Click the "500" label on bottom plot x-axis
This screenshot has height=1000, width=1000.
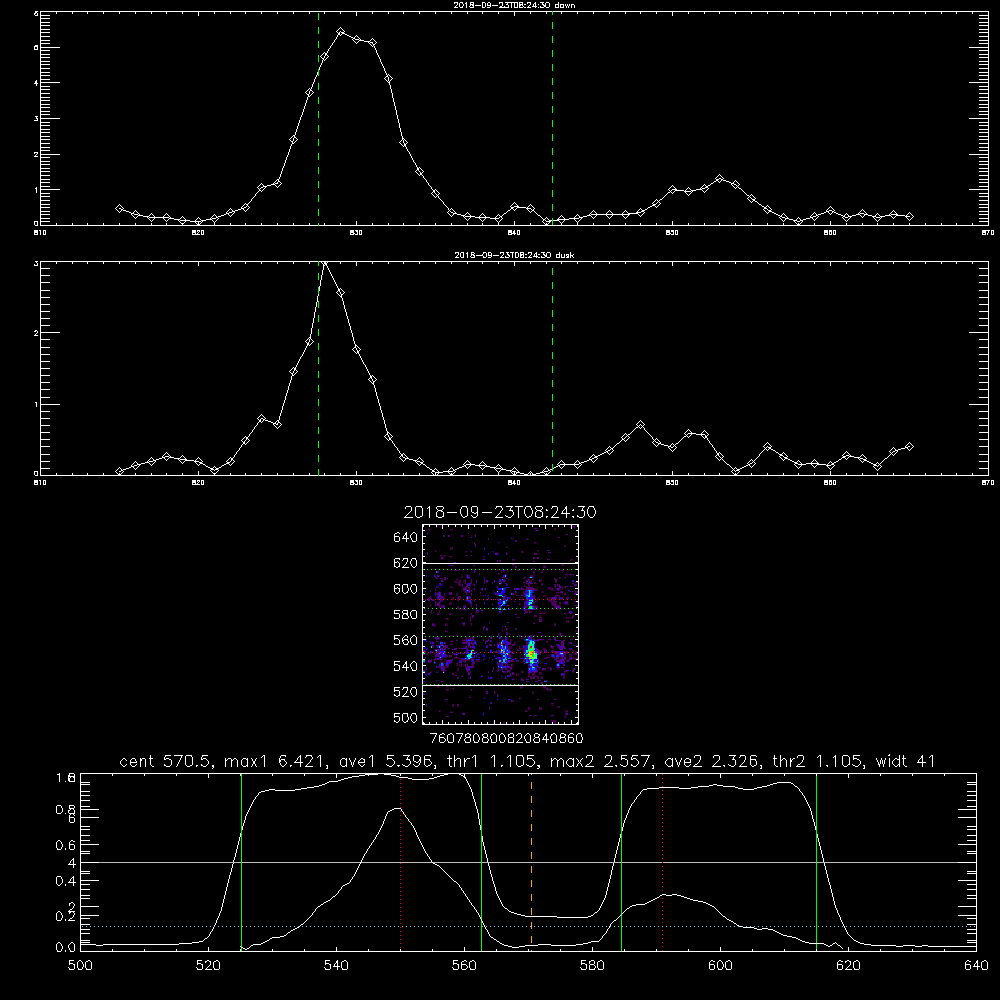pos(80,966)
